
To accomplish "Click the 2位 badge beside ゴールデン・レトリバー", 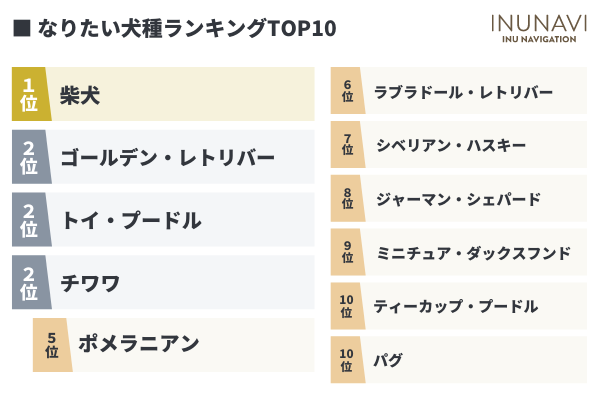I will [x=30, y=158].
